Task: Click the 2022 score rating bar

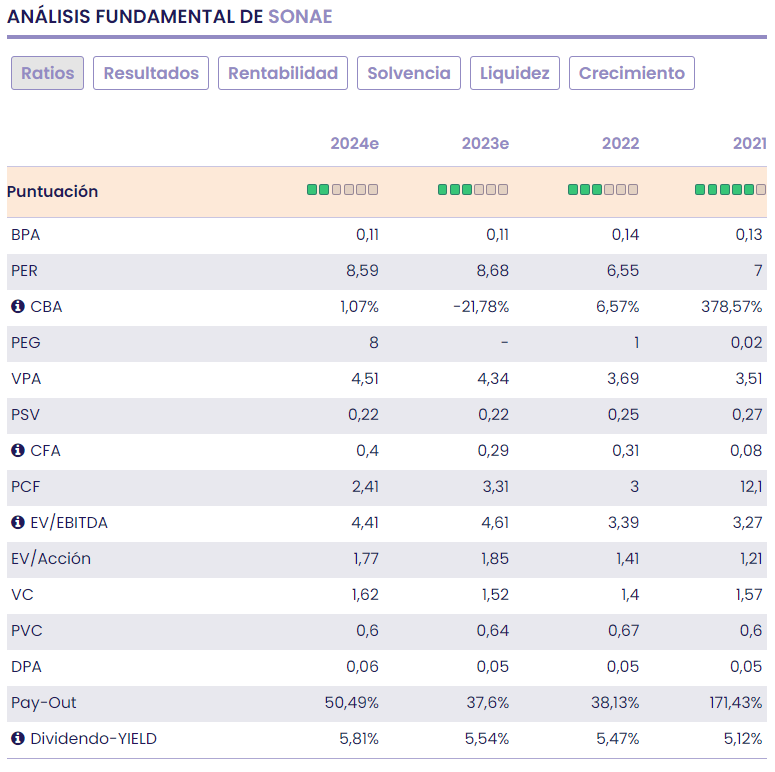Action: point(603,190)
